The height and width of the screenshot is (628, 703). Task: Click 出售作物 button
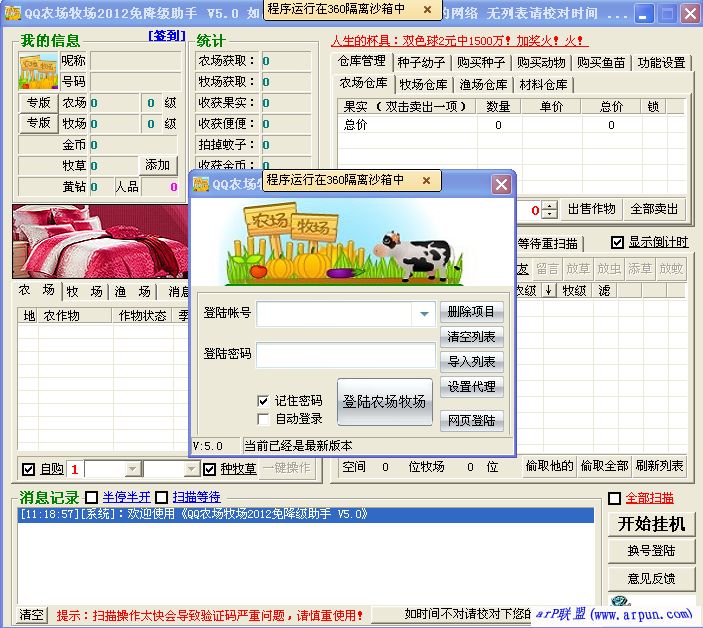click(x=591, y=209)
